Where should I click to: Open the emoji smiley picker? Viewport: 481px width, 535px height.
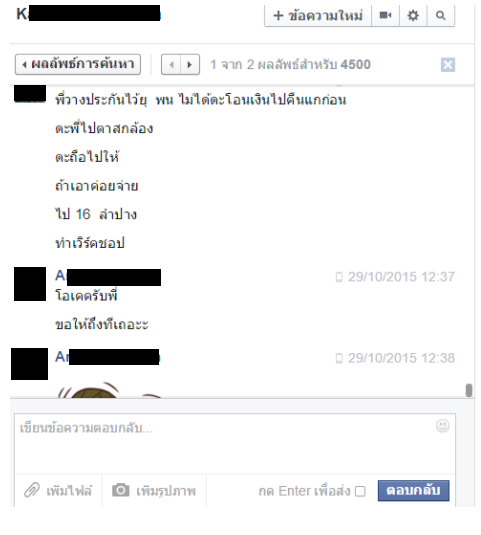point(442,425)
